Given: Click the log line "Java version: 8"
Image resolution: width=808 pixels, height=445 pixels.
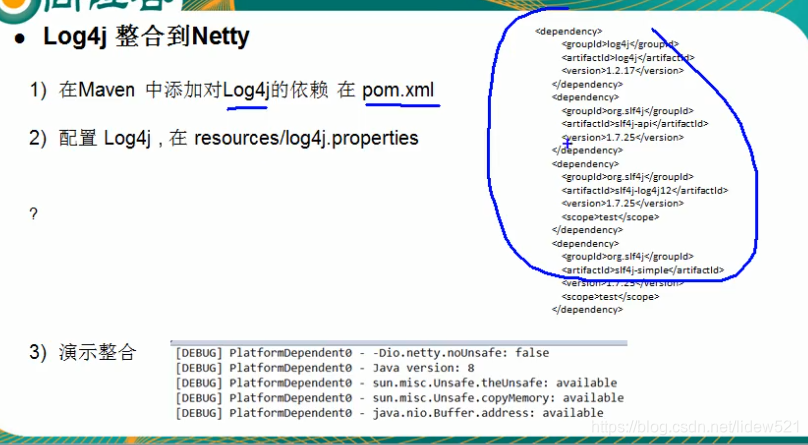Looking at the screenshot, I should click(325, 368).
